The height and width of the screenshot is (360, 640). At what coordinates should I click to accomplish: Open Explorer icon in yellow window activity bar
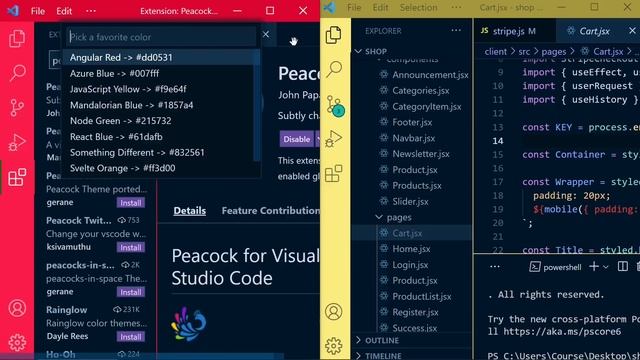[334, 35]
